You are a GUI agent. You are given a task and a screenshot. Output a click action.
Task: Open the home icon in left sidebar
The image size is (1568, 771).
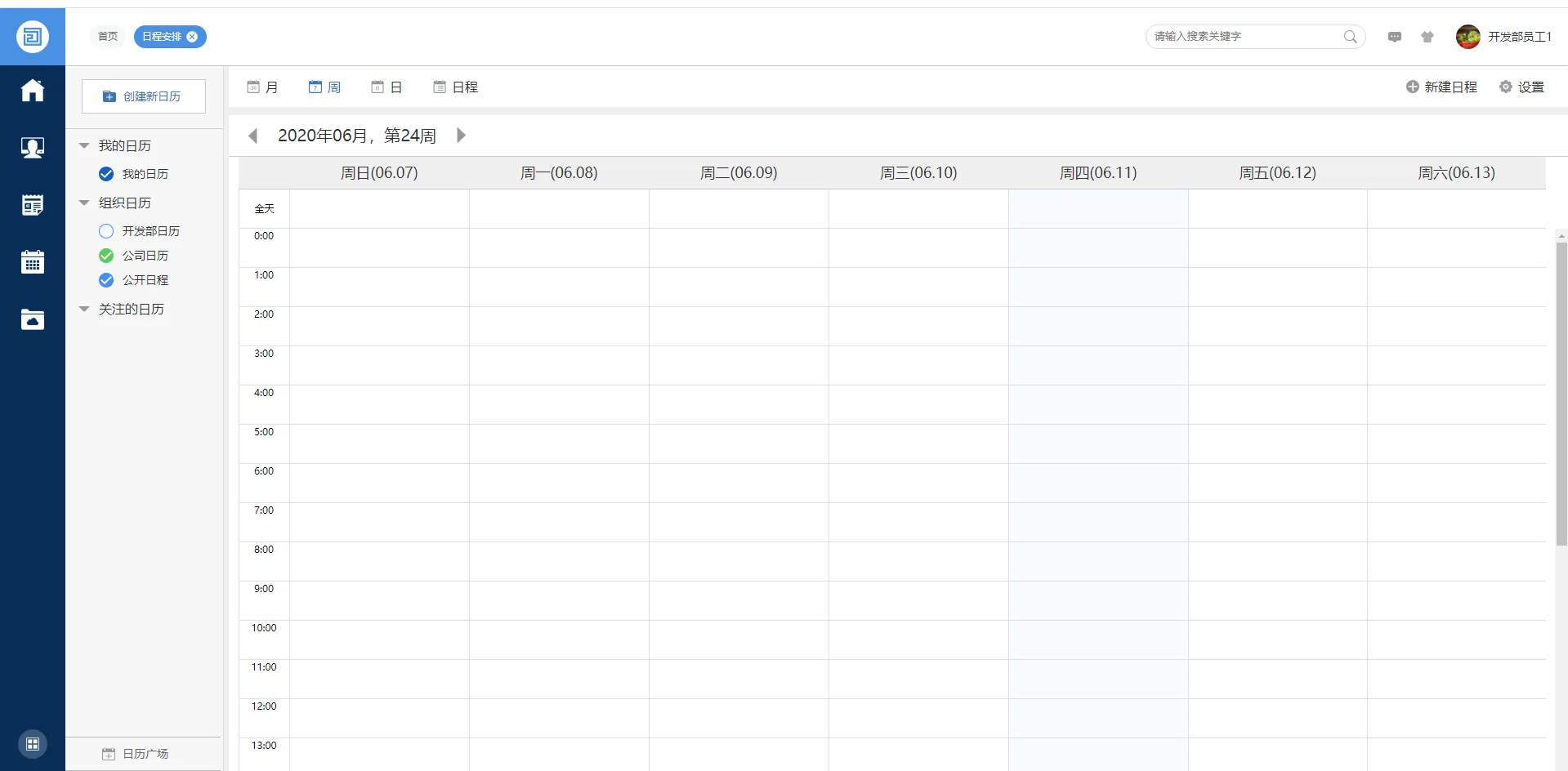[33, 90]
